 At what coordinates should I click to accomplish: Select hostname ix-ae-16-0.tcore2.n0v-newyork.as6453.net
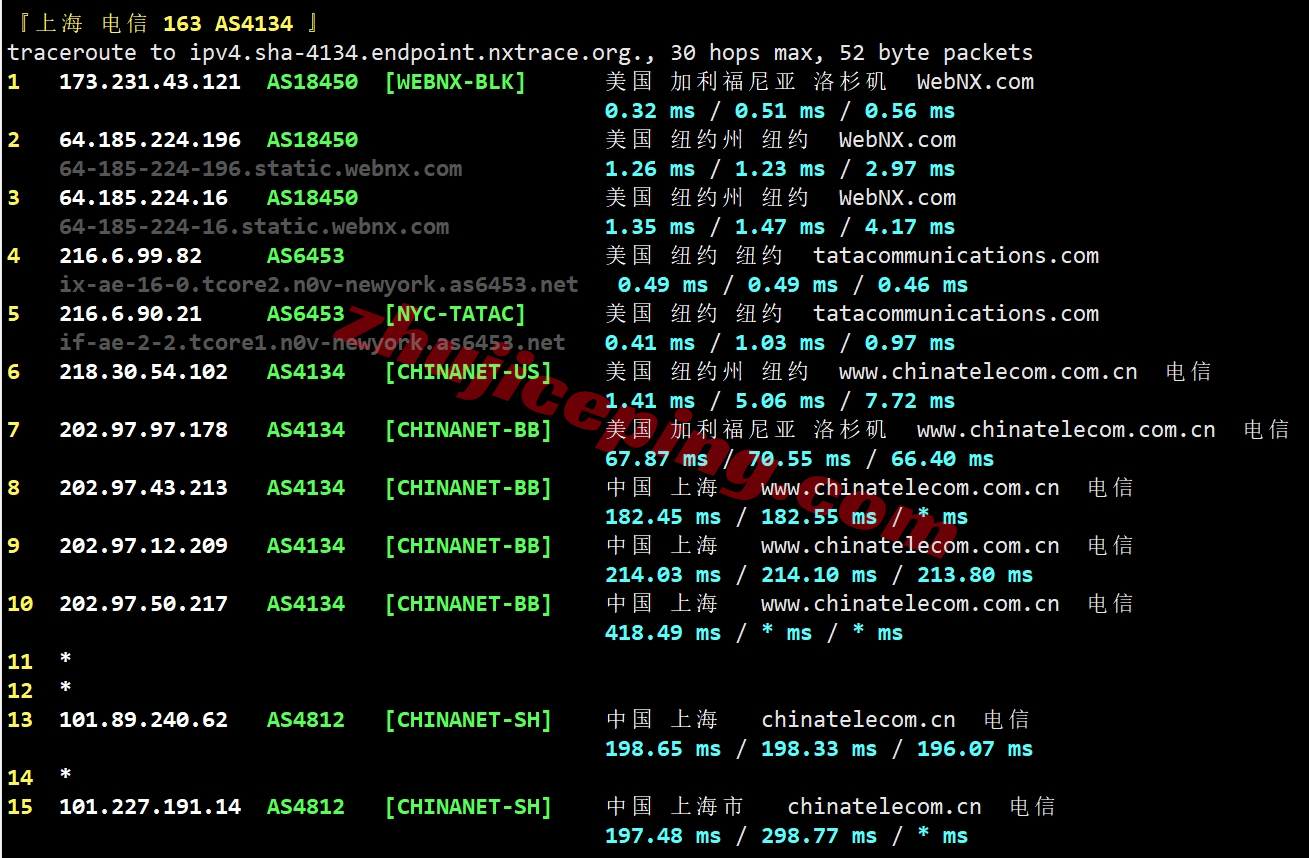319,285
